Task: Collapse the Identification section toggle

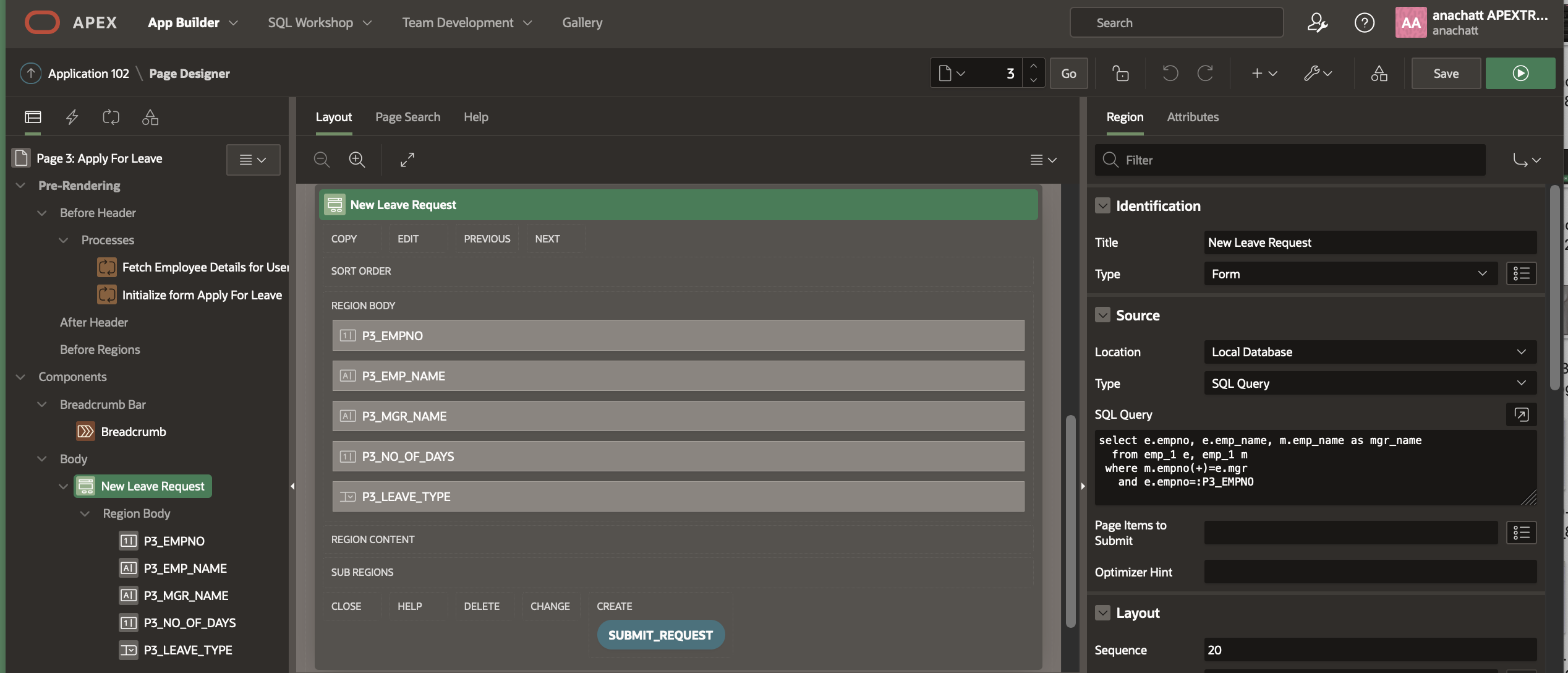Action: point(1102,206)
